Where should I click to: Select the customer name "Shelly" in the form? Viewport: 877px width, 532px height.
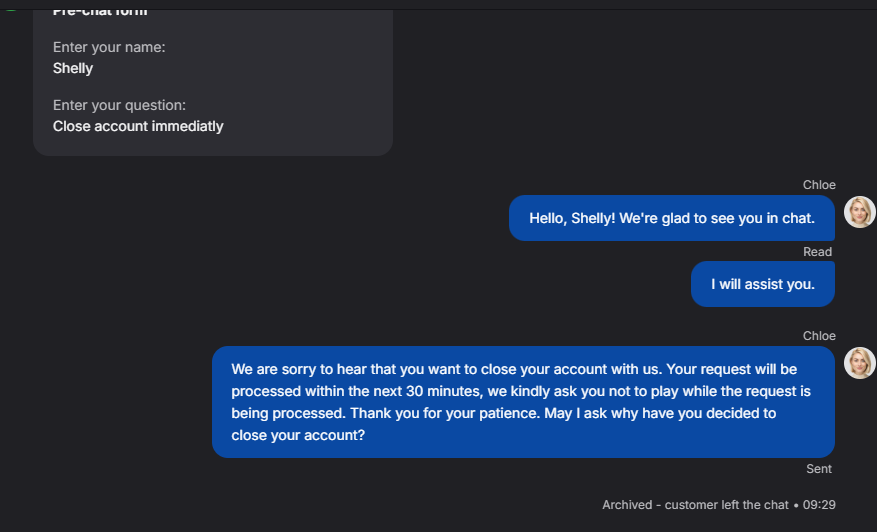pos(73,69)
